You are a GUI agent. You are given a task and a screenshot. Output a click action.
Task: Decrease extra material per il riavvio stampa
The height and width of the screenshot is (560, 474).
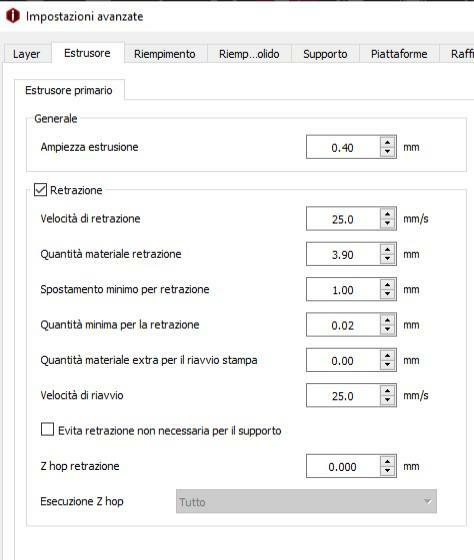pos(388,365)
